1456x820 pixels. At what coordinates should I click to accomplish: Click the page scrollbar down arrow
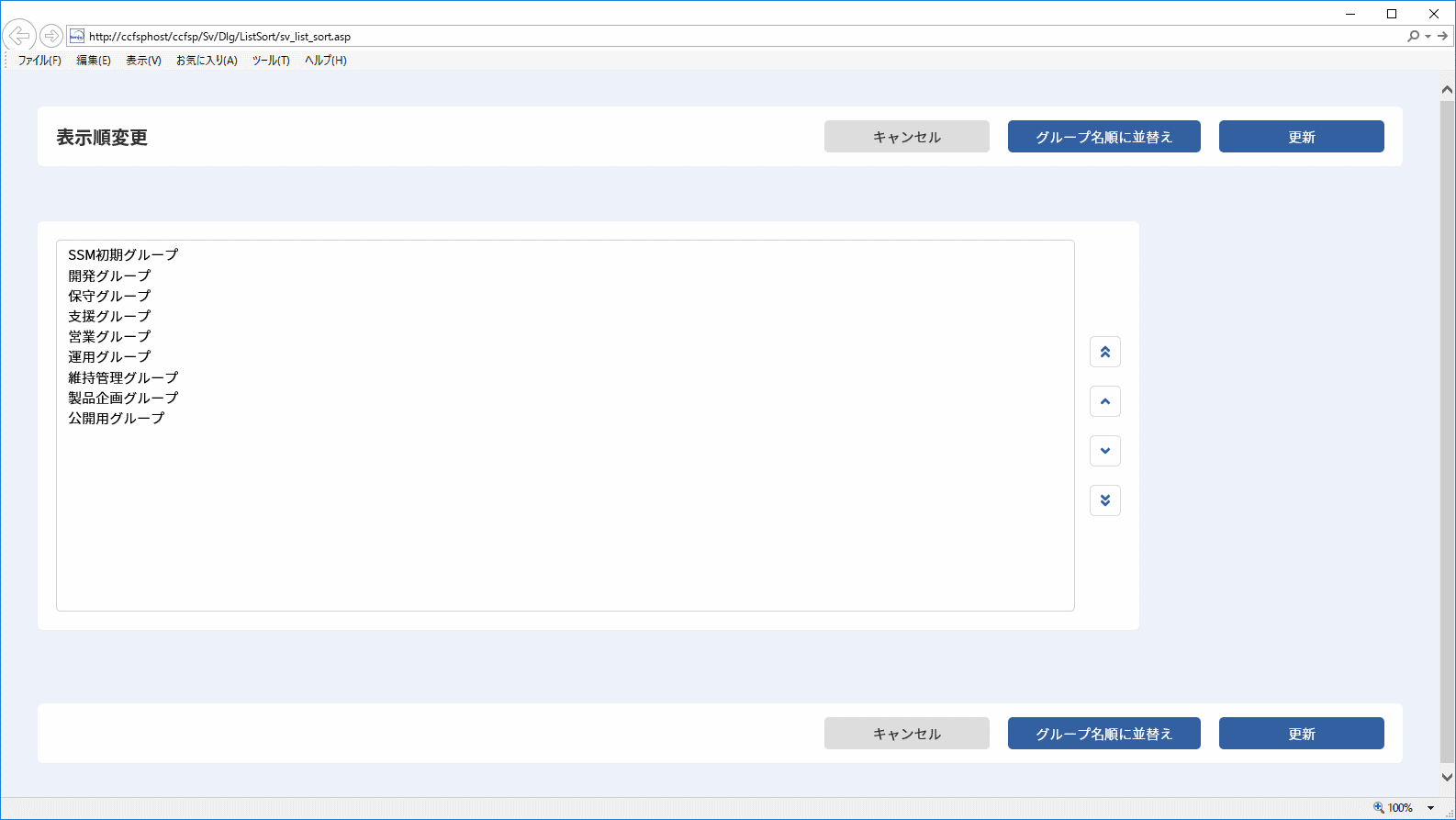[x=1447, y=777]
